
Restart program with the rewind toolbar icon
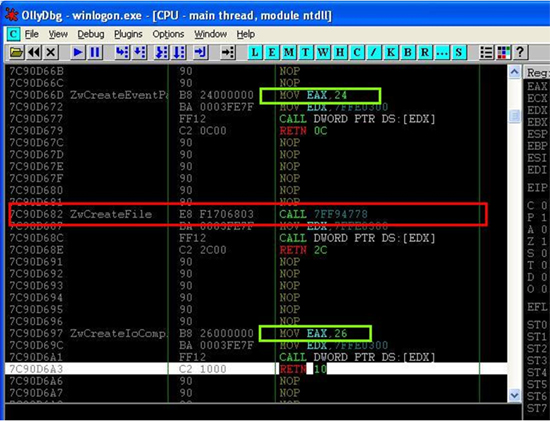(34, 53)
